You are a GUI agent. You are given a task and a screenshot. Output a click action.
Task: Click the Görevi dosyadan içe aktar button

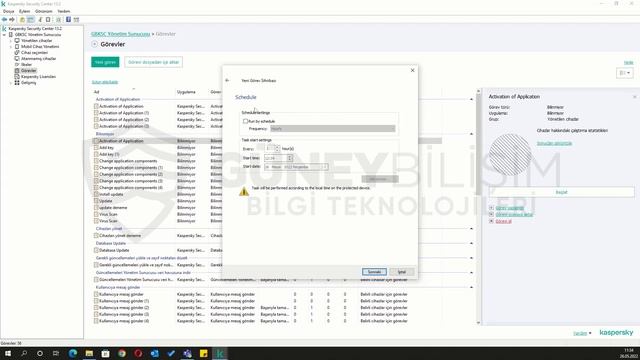(x=153, y=62)
